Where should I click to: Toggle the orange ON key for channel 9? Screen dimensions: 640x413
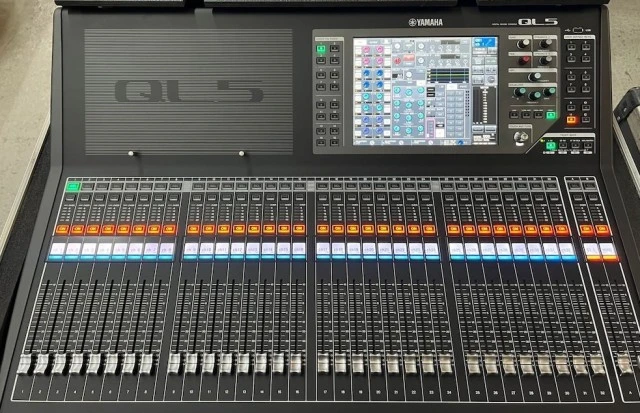(193, 229)
